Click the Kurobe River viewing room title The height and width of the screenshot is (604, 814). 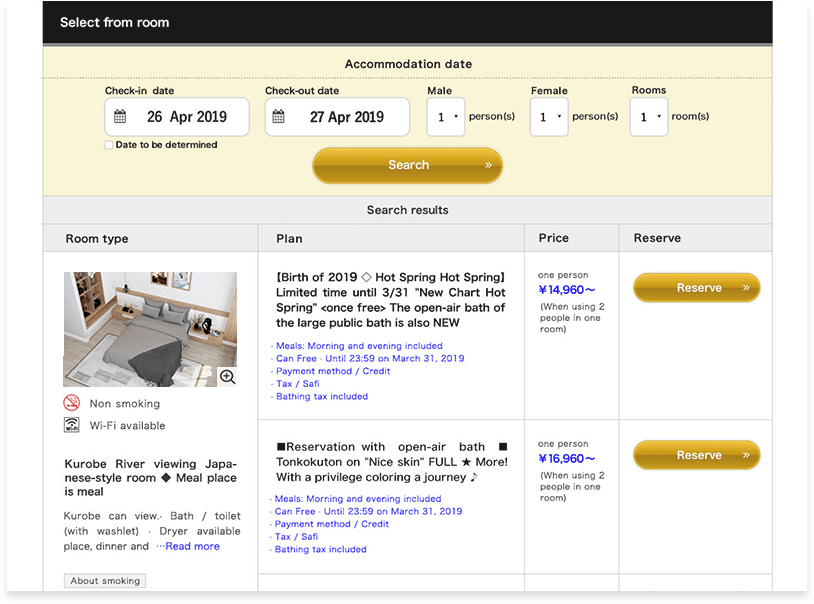pos(151,478)
